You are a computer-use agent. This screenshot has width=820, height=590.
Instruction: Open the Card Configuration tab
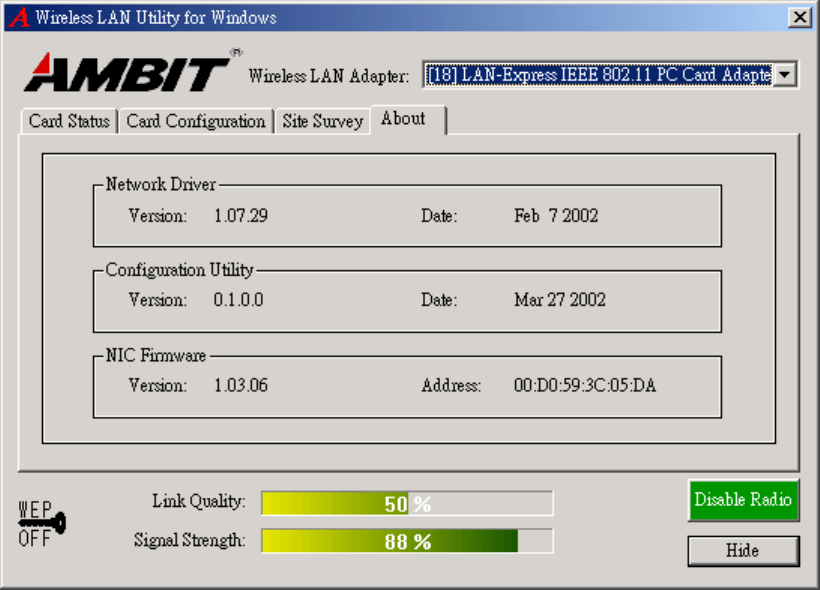pyautogui.click(x=196, y=121)
